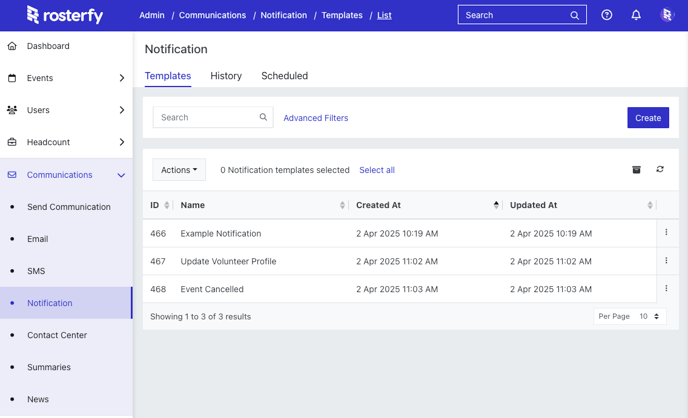
Task: Expand the Events sidebar menu
Action: (x=122, y=78)
